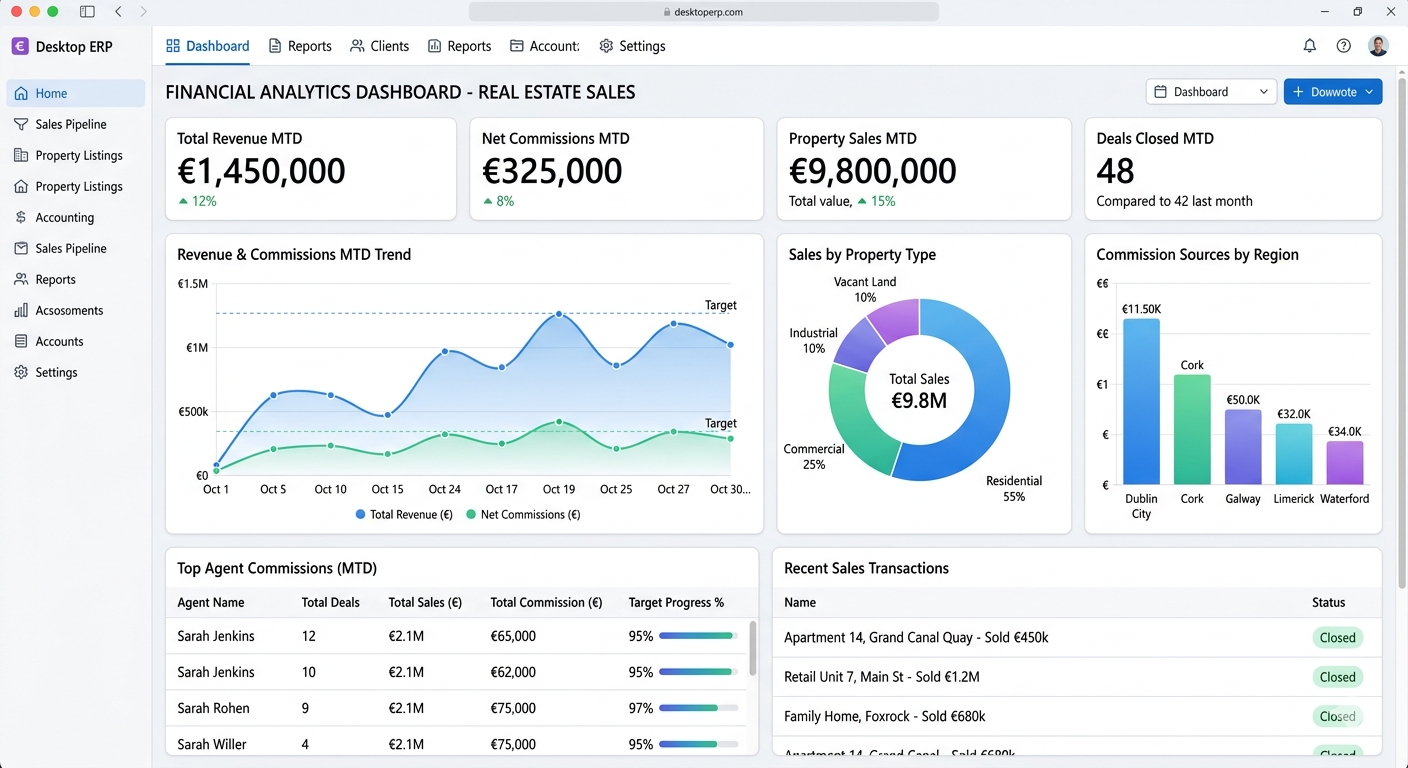Open the Dashboard view selector dropdown

(1210, 91)
